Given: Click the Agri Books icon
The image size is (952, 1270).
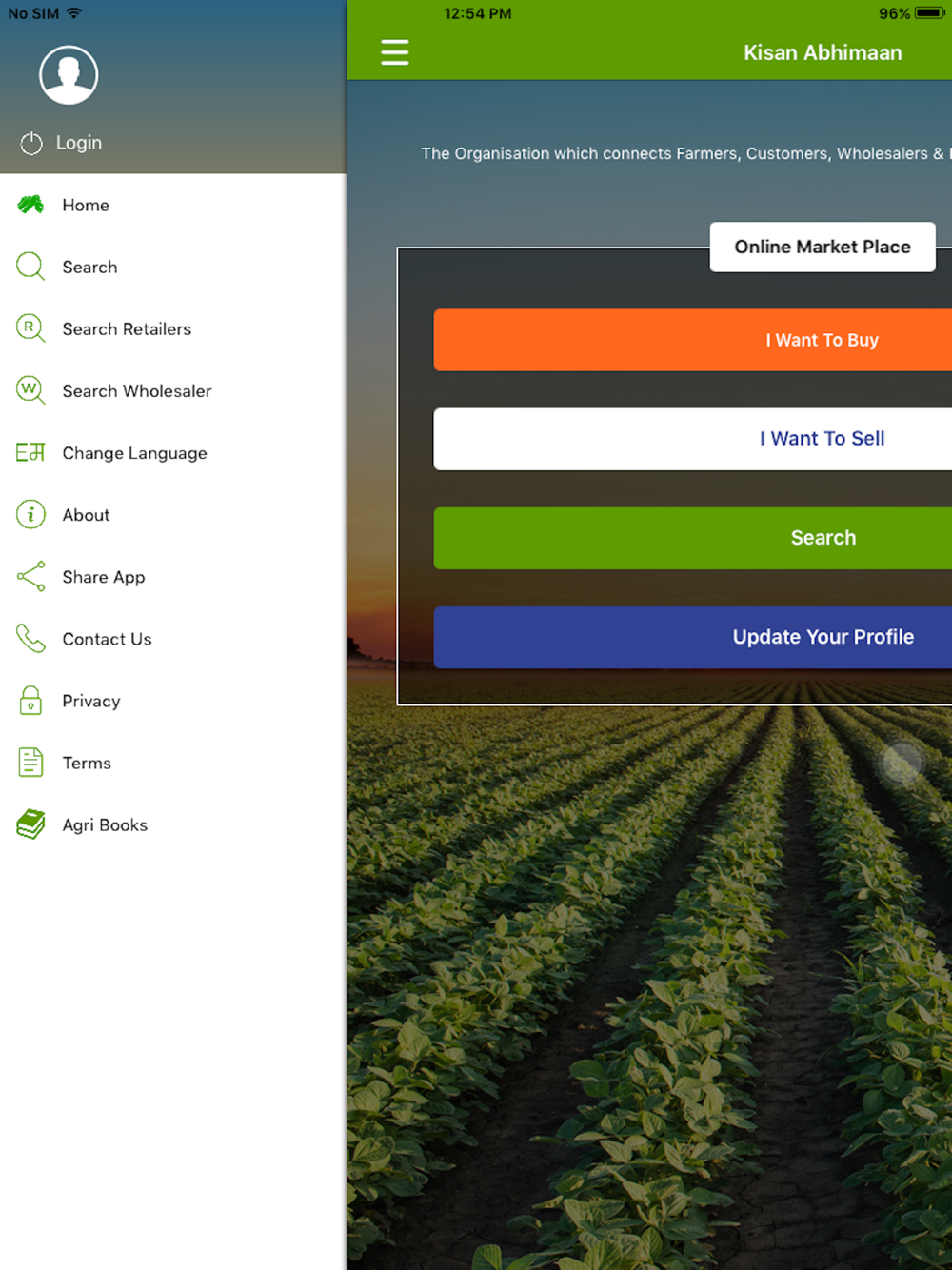Looking at the screenshot, I should click(x=30, y=824).
